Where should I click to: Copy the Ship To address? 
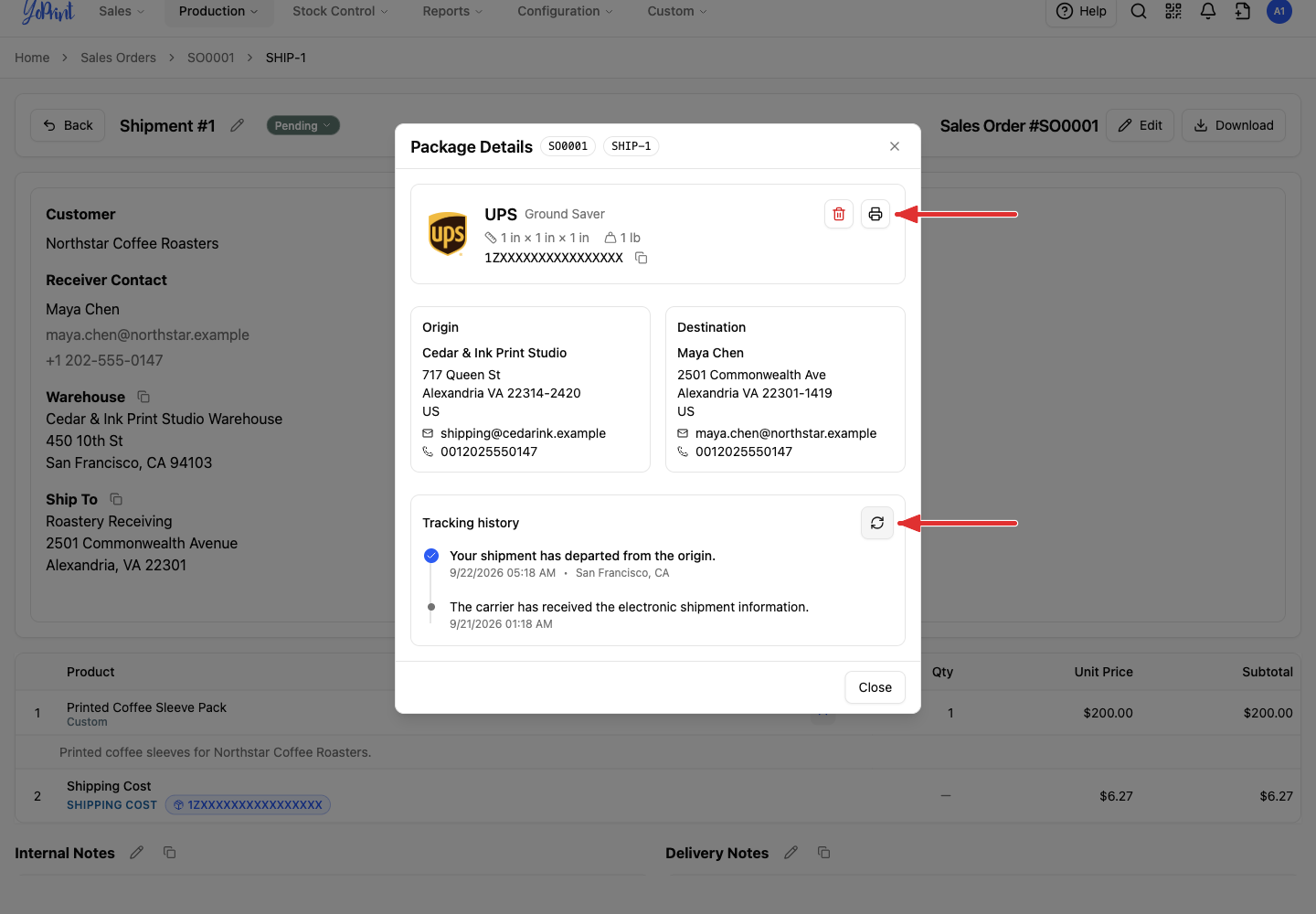116,499
